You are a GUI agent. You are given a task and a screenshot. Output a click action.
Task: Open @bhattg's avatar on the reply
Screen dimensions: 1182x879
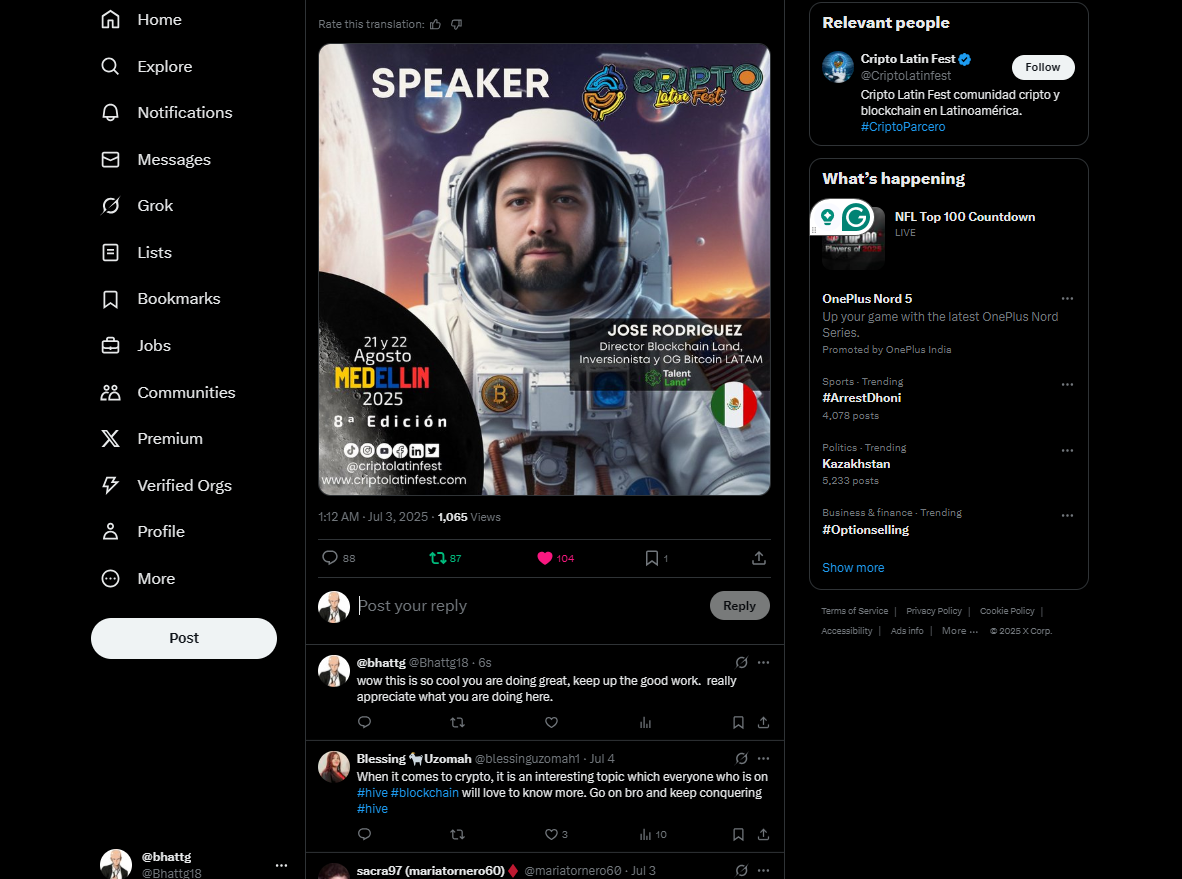pos(334,671)
